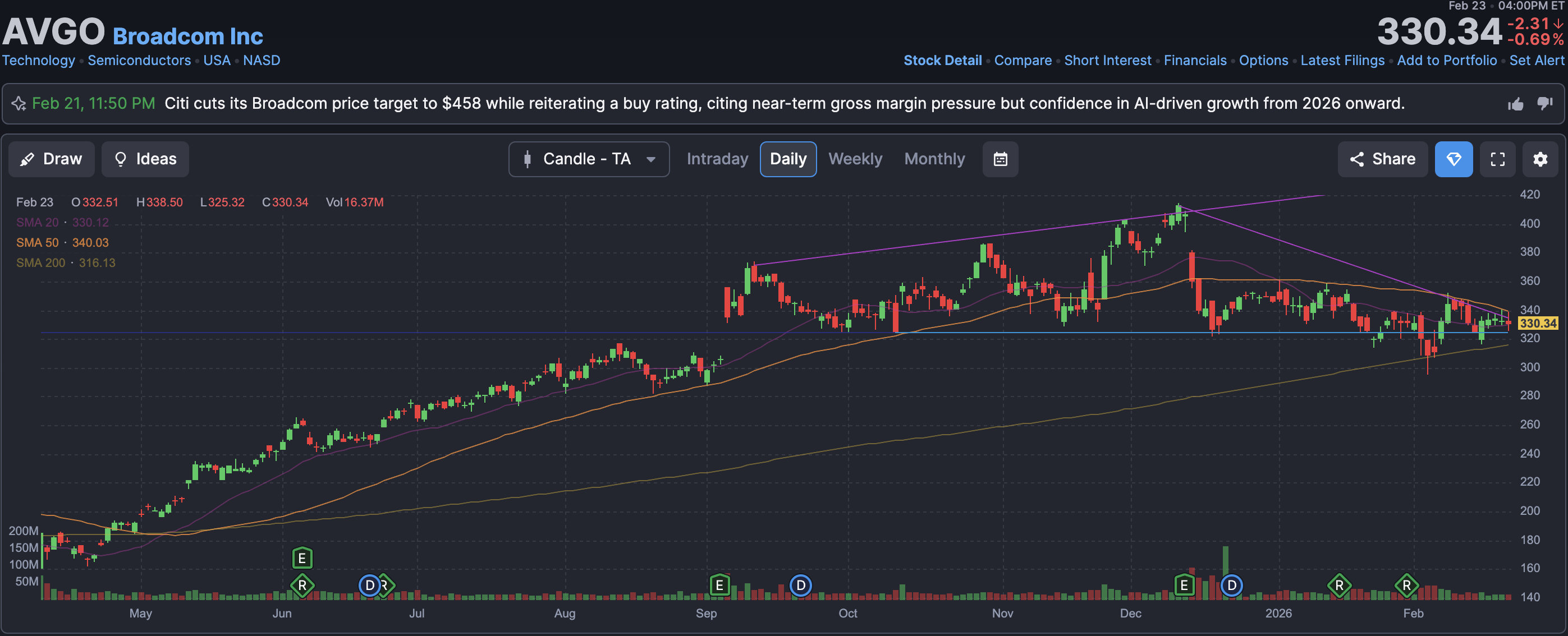Open the Candle - TA chart type dropdown
The width and height of the screenshot is (1568, 636).
tap(589, 159)
